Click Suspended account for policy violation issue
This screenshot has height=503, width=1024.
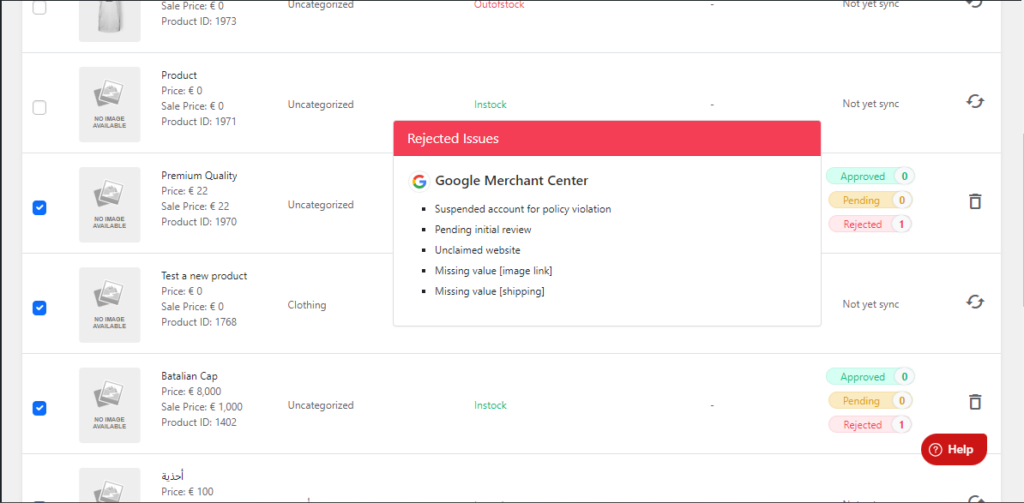[523, 209]
